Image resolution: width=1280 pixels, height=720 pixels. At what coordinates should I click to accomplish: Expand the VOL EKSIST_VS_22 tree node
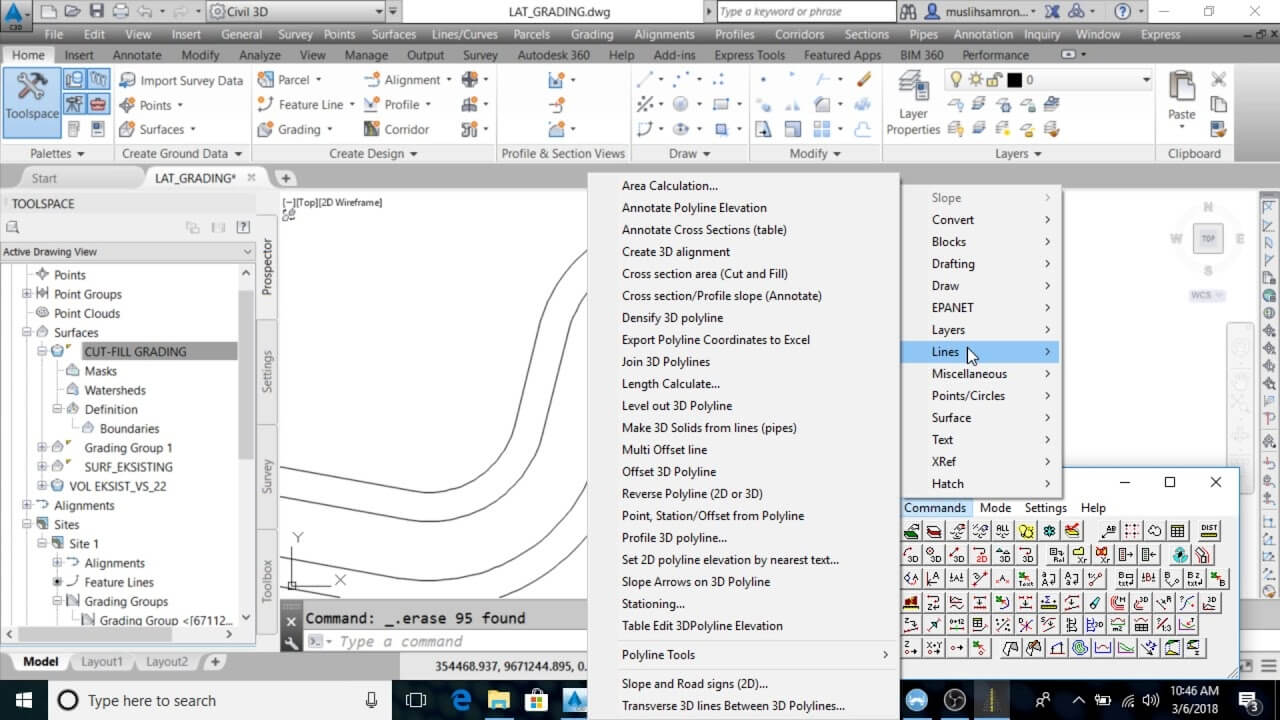[42, 486]
